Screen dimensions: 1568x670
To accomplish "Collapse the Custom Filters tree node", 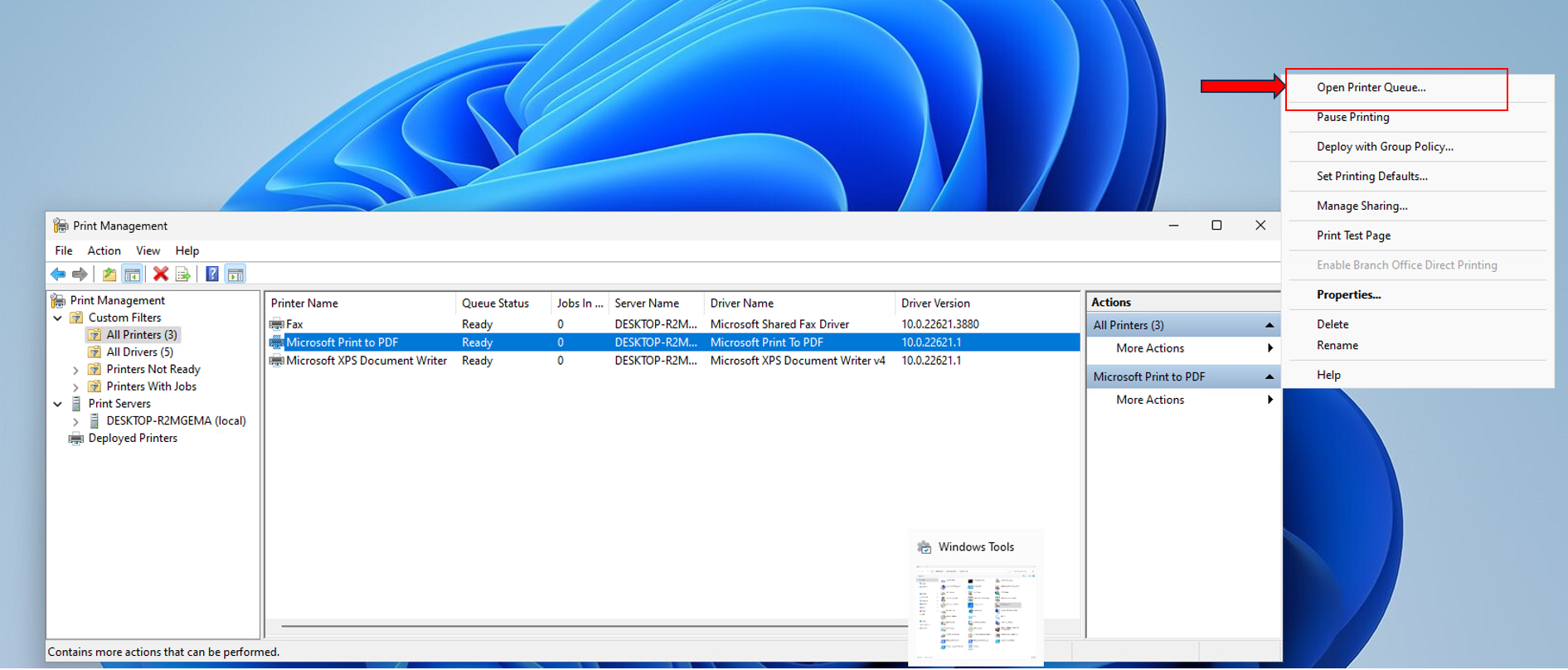I will [x=58, y=318].
